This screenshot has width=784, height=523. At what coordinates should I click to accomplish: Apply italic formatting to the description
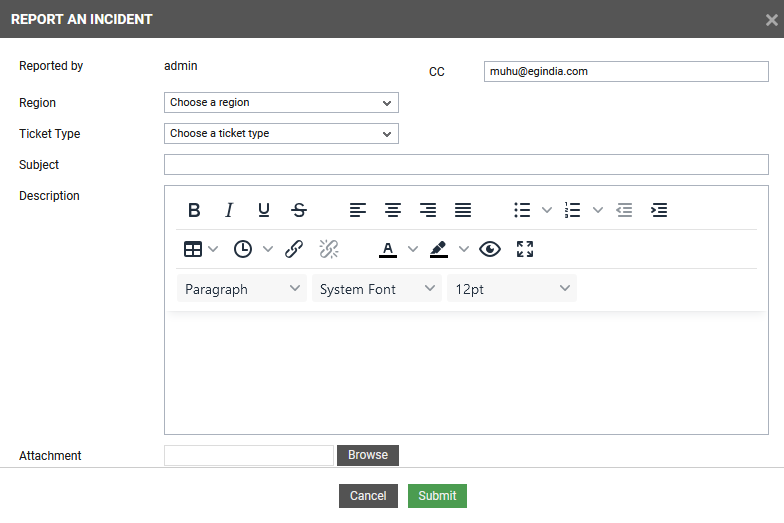[x=229, y=210]
